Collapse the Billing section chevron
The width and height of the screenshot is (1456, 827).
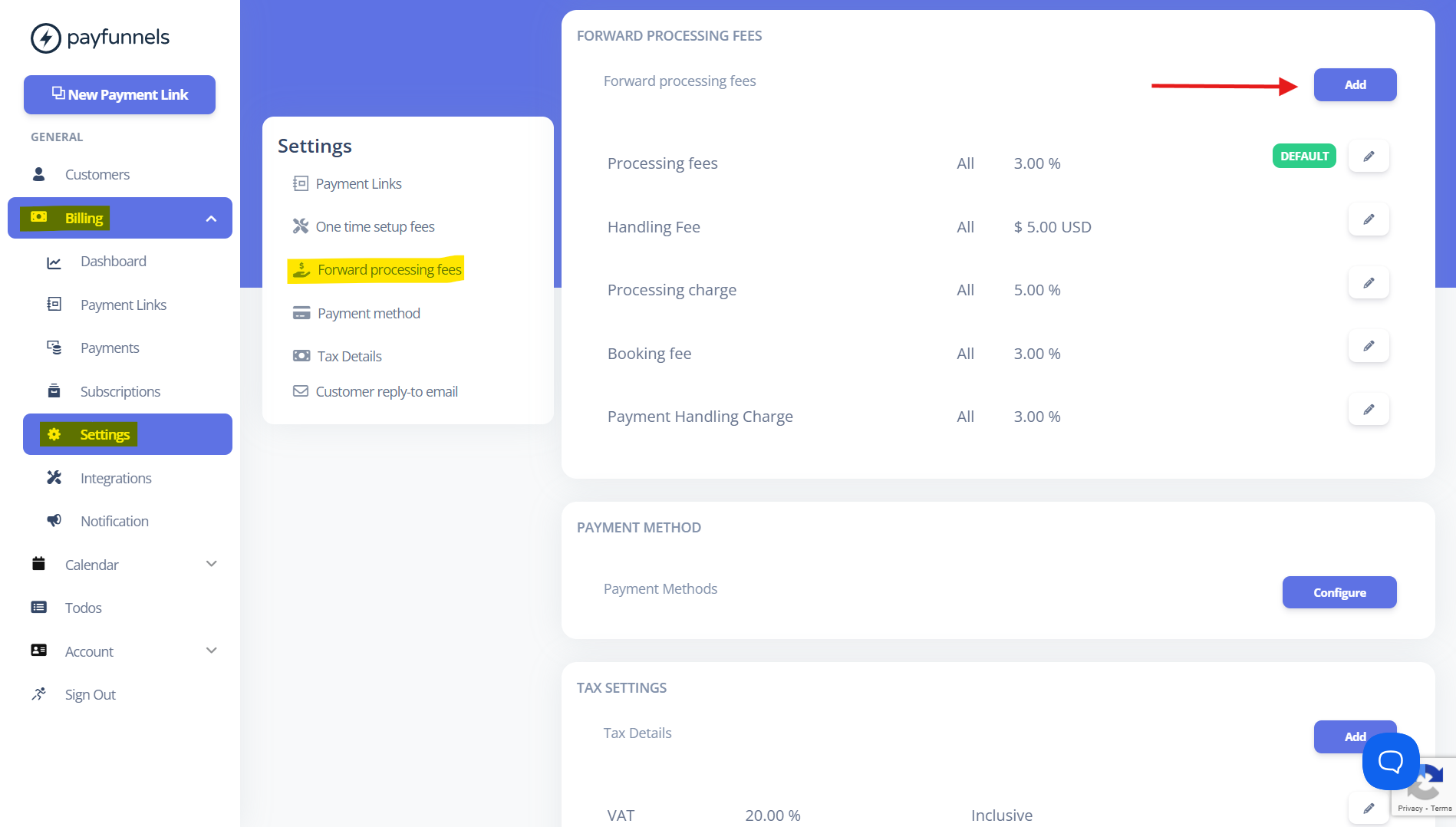tap(211, 219)
